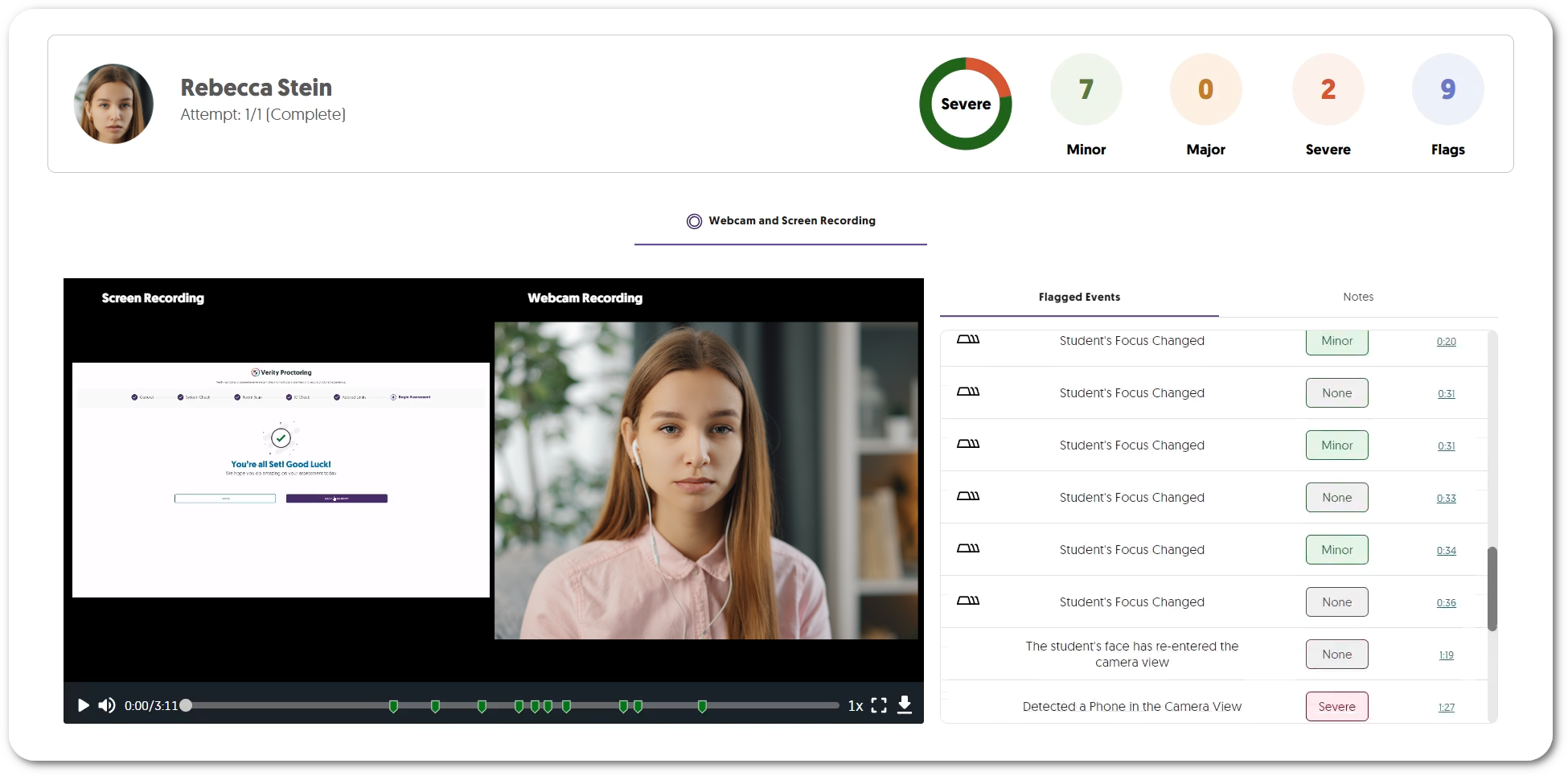
Task: Open severity dropdown for phone detected event
Action: click(1336, 706)
